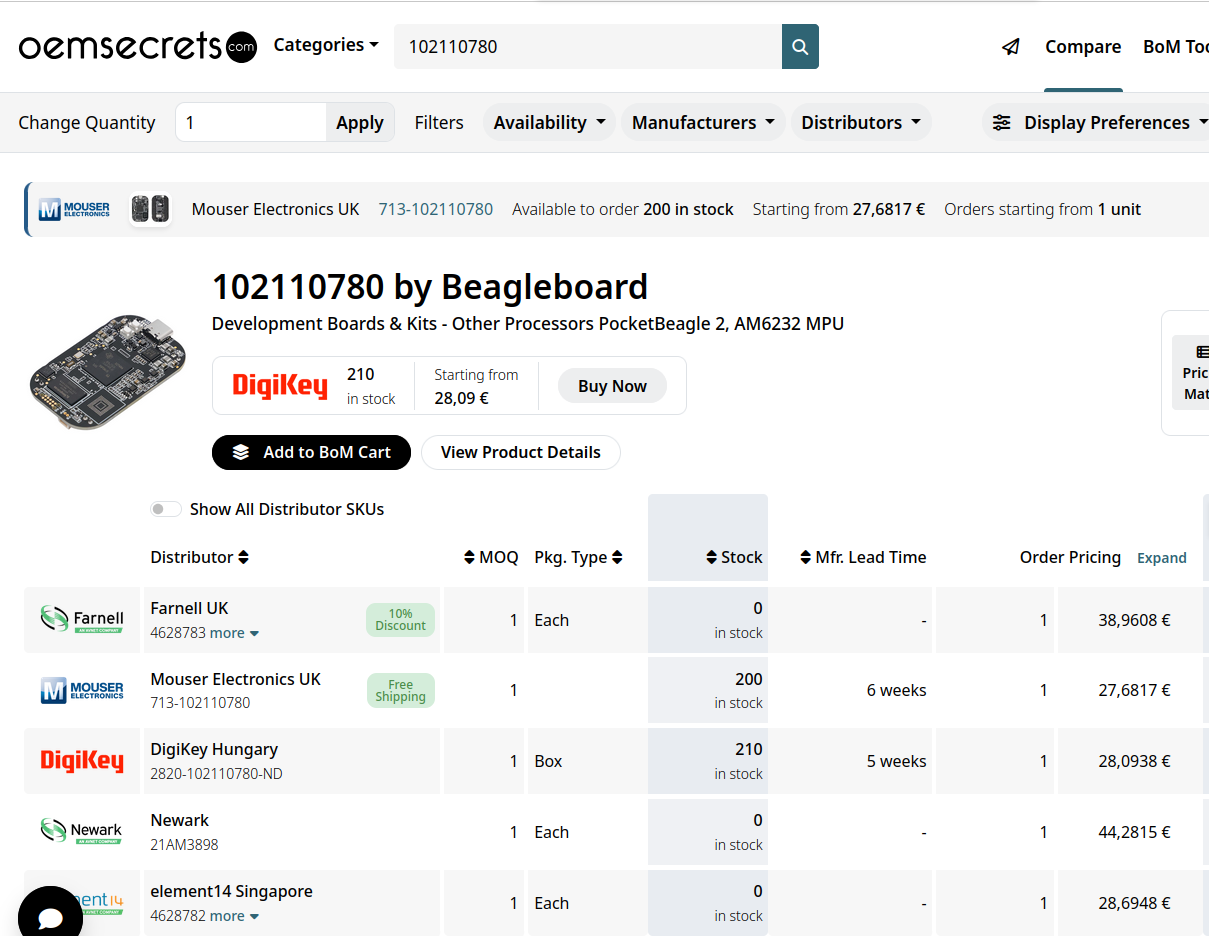Viewport: 1209px width, 936px height.
Task: Click the Mouser logo in banner
Action: pyautogui.click(x=74, y=210)
